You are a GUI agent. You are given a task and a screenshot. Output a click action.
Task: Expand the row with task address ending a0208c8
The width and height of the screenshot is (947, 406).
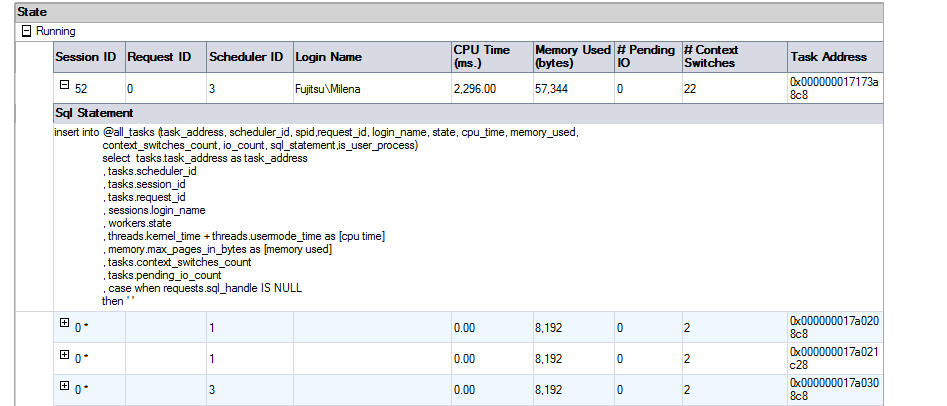coord(65,325)
